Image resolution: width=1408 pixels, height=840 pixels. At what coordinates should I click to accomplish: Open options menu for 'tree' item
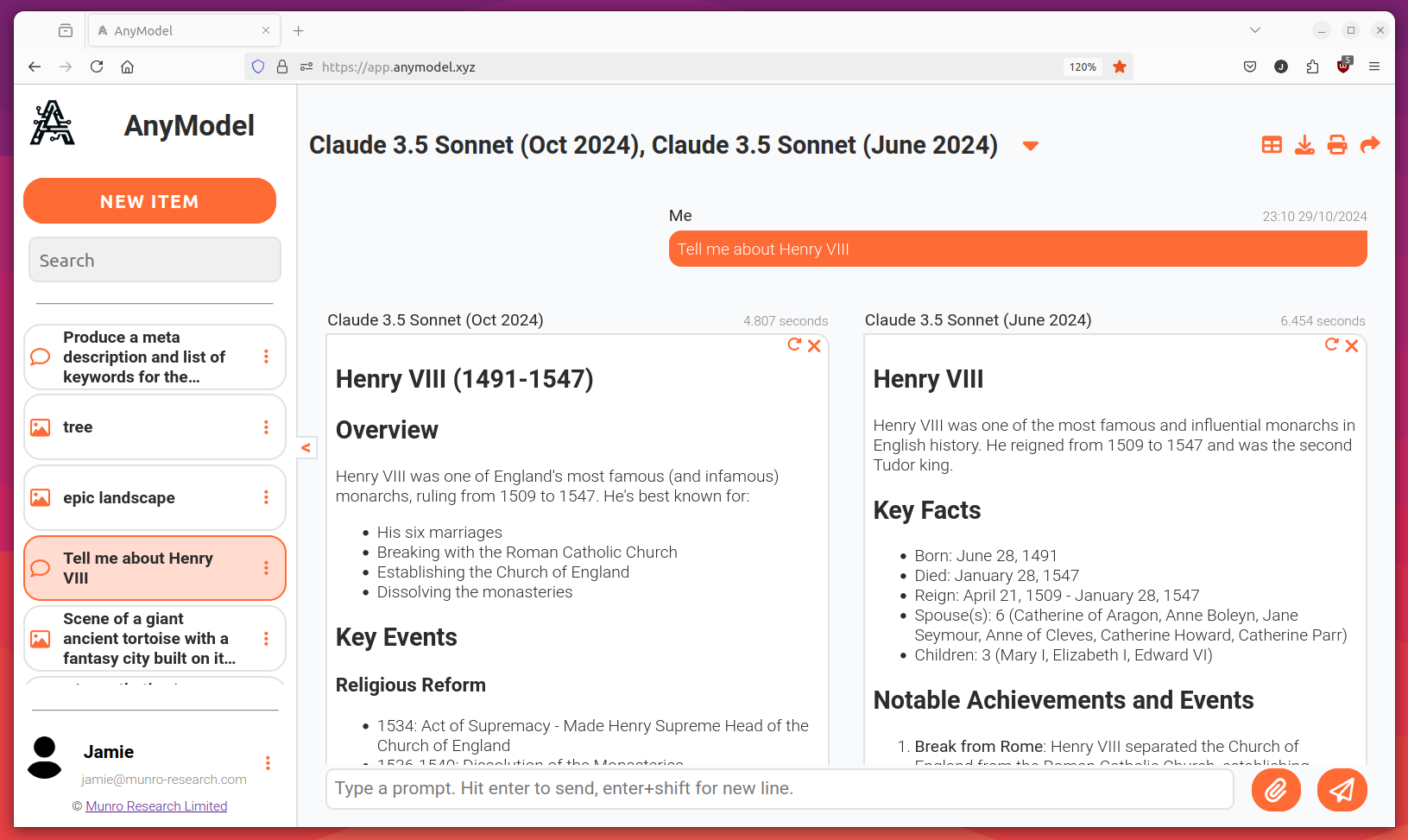click(266, 427)
